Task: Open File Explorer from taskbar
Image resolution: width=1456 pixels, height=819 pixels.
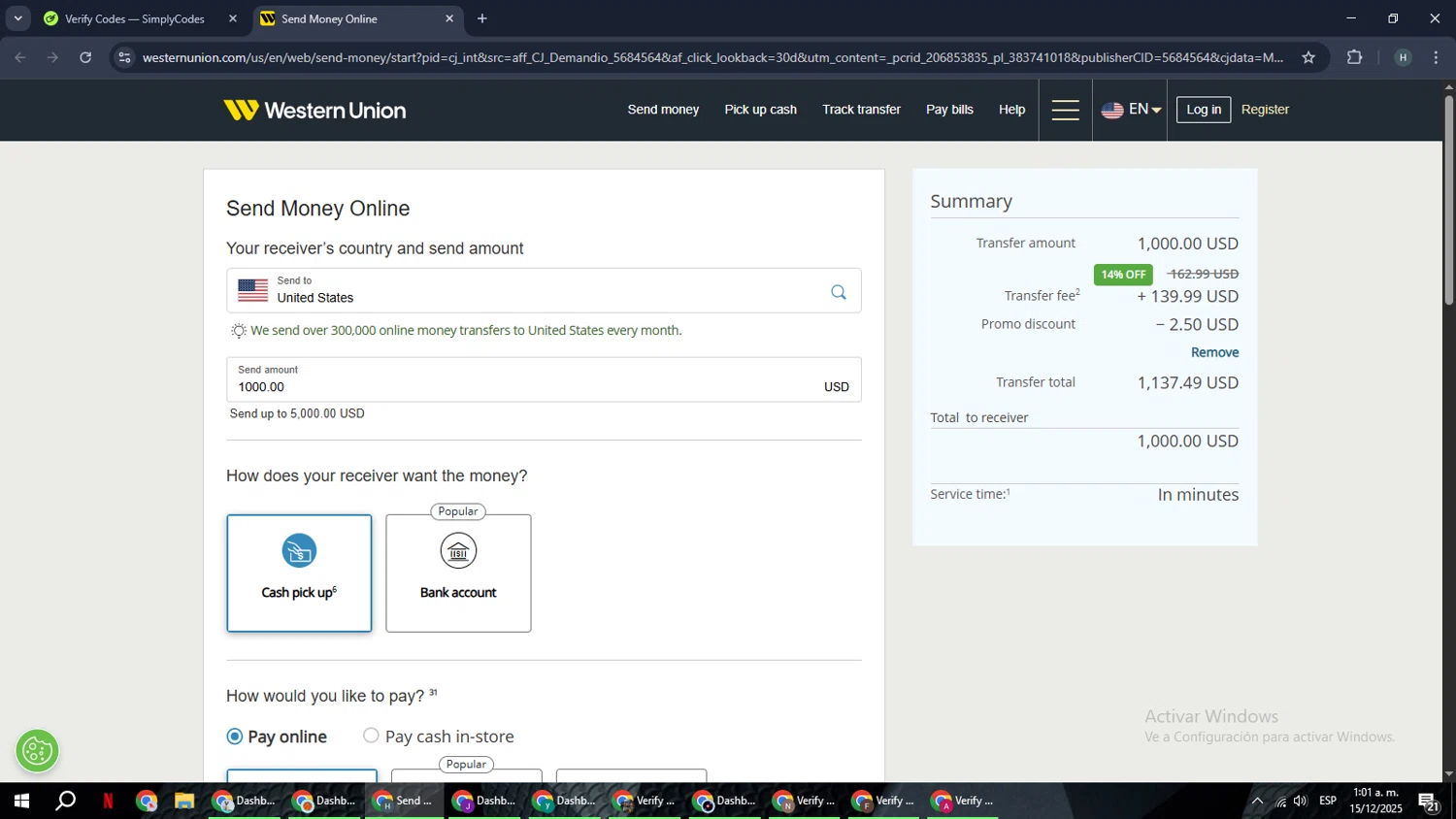Action: click(x=184, y=801)
